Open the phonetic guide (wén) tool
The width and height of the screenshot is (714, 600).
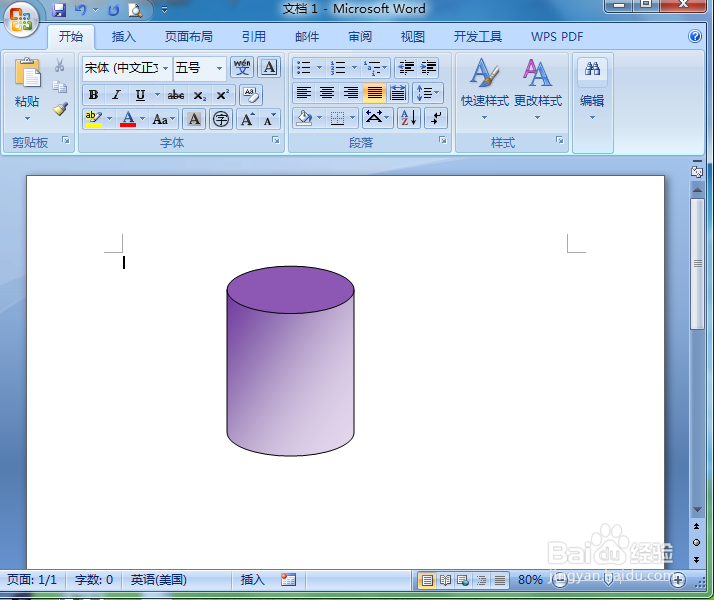pyautogui.click(x=242, y=68)
